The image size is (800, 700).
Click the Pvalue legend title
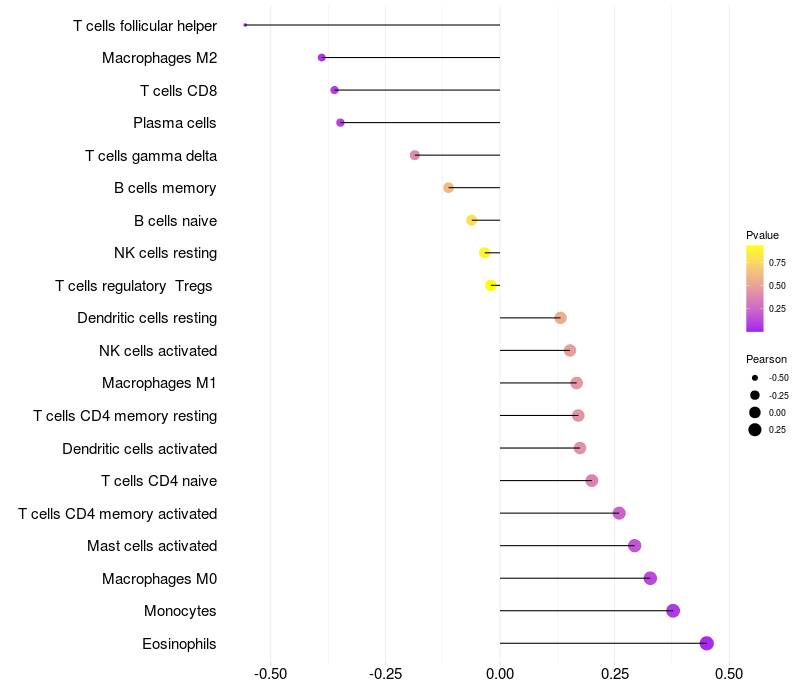(762, 235)
